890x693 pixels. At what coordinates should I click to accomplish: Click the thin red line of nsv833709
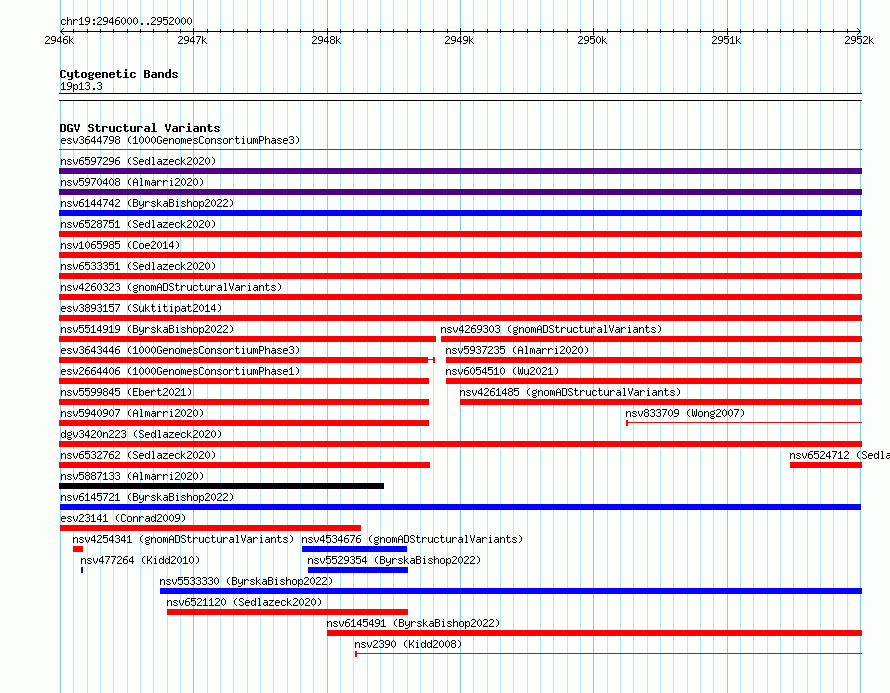coord(744,423)
